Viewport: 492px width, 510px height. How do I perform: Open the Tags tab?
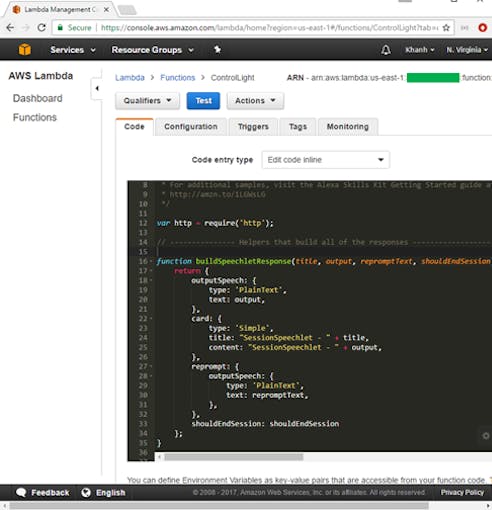coord(298,127)
